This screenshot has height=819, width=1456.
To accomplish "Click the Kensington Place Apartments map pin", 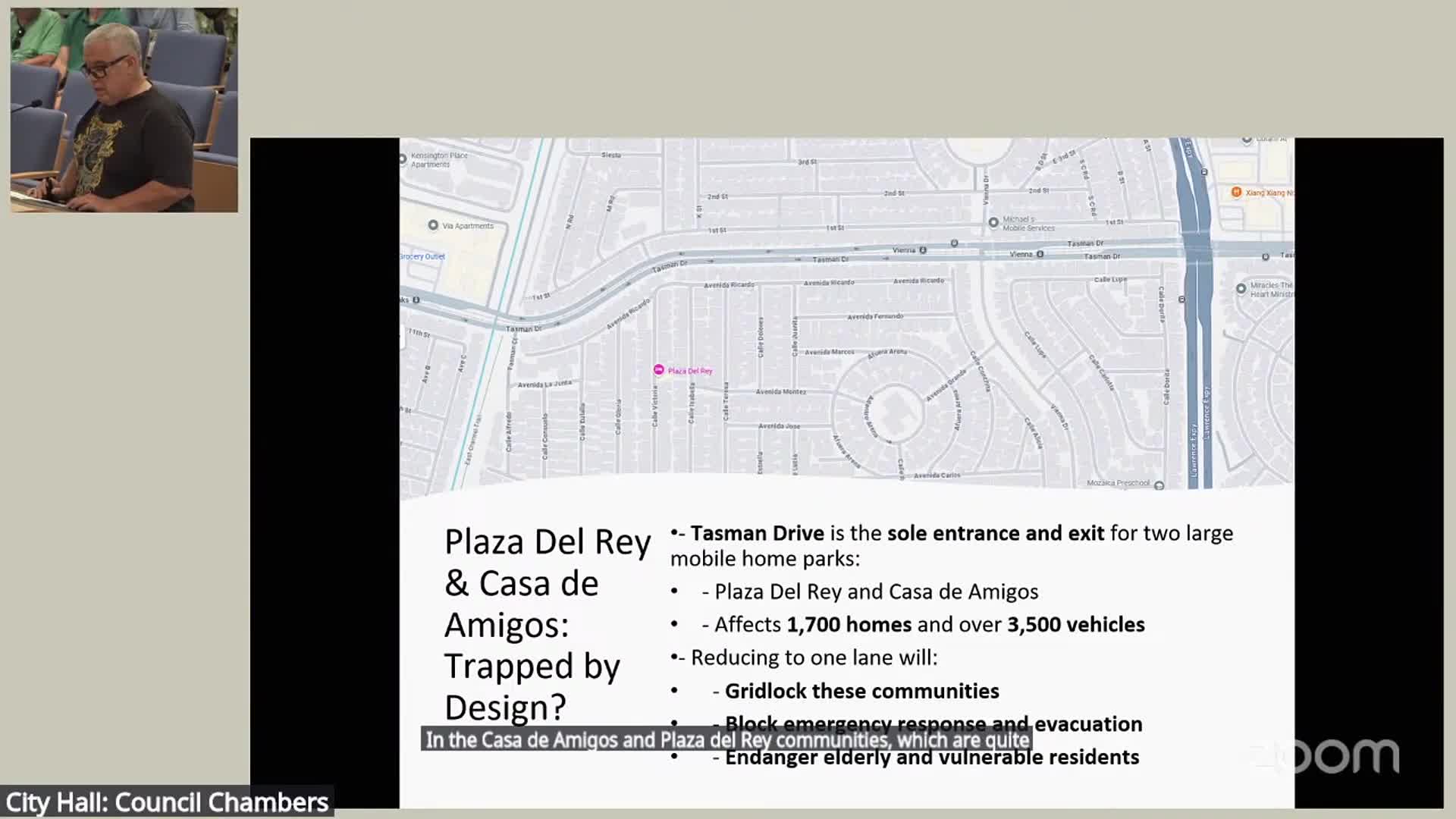I will [x=403, y=159].
